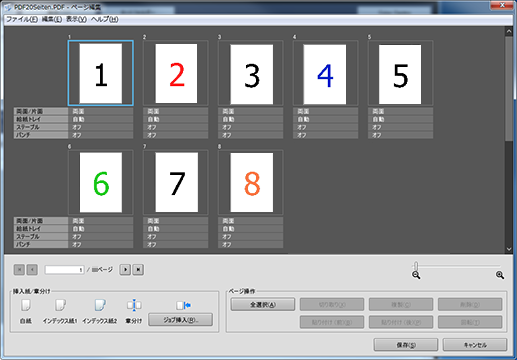This screenshot has height=360, width=517.
Task: Insert index paper 2 (インデックス紙2) icon
Action: click(x=100, y=305)
